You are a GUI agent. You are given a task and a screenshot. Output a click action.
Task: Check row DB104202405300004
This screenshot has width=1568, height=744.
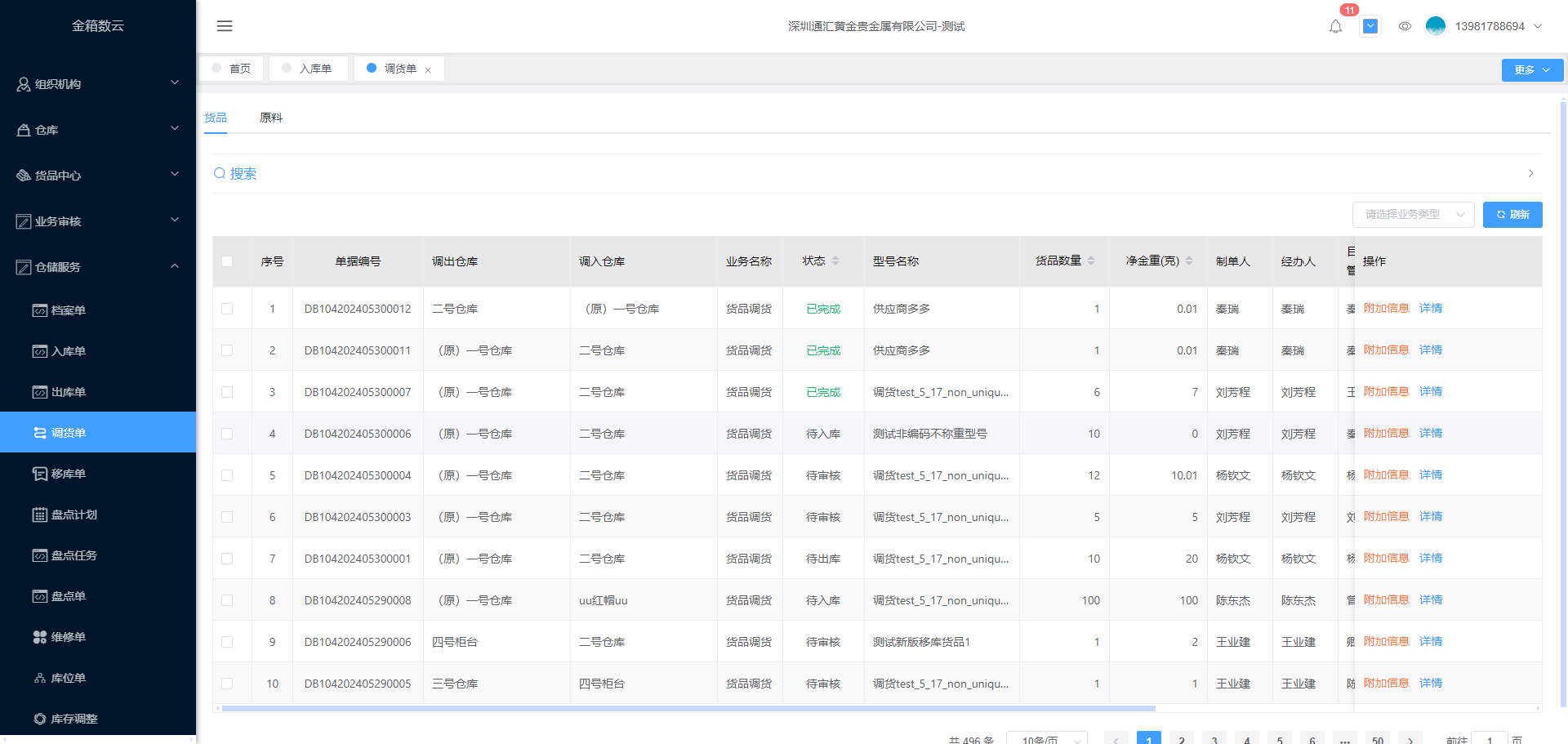click(227, 475)
